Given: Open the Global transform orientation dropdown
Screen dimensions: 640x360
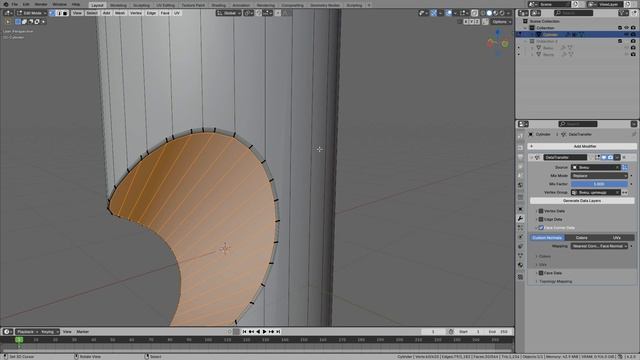Looking at the screenshot, I should pyautogui.click(x=229, y=13).
